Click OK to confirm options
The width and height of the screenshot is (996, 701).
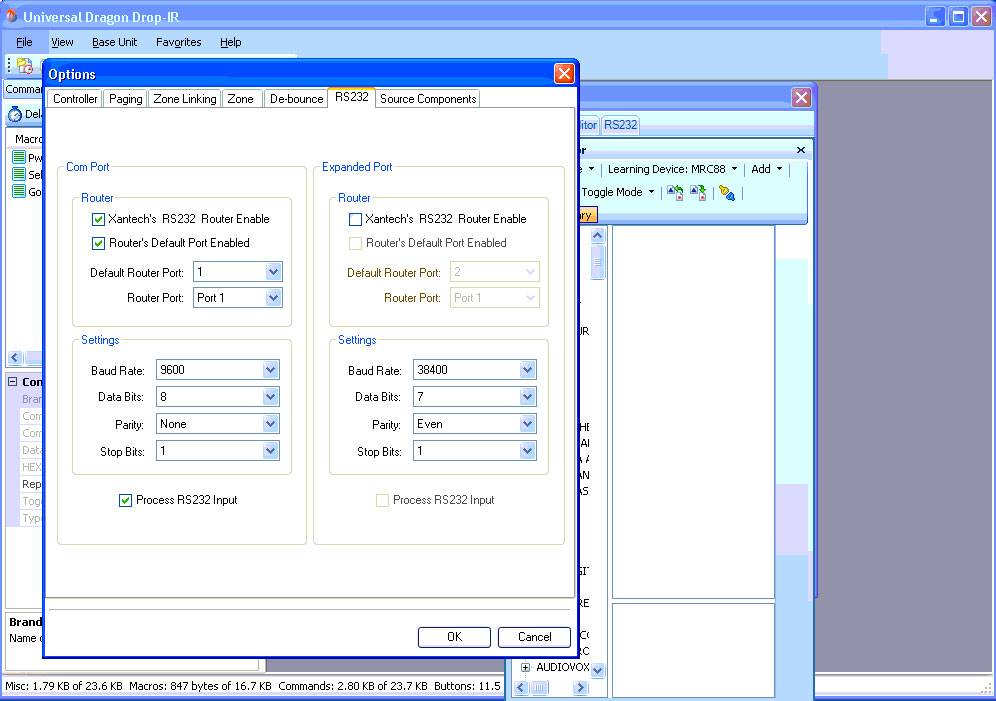pos(454,637)
